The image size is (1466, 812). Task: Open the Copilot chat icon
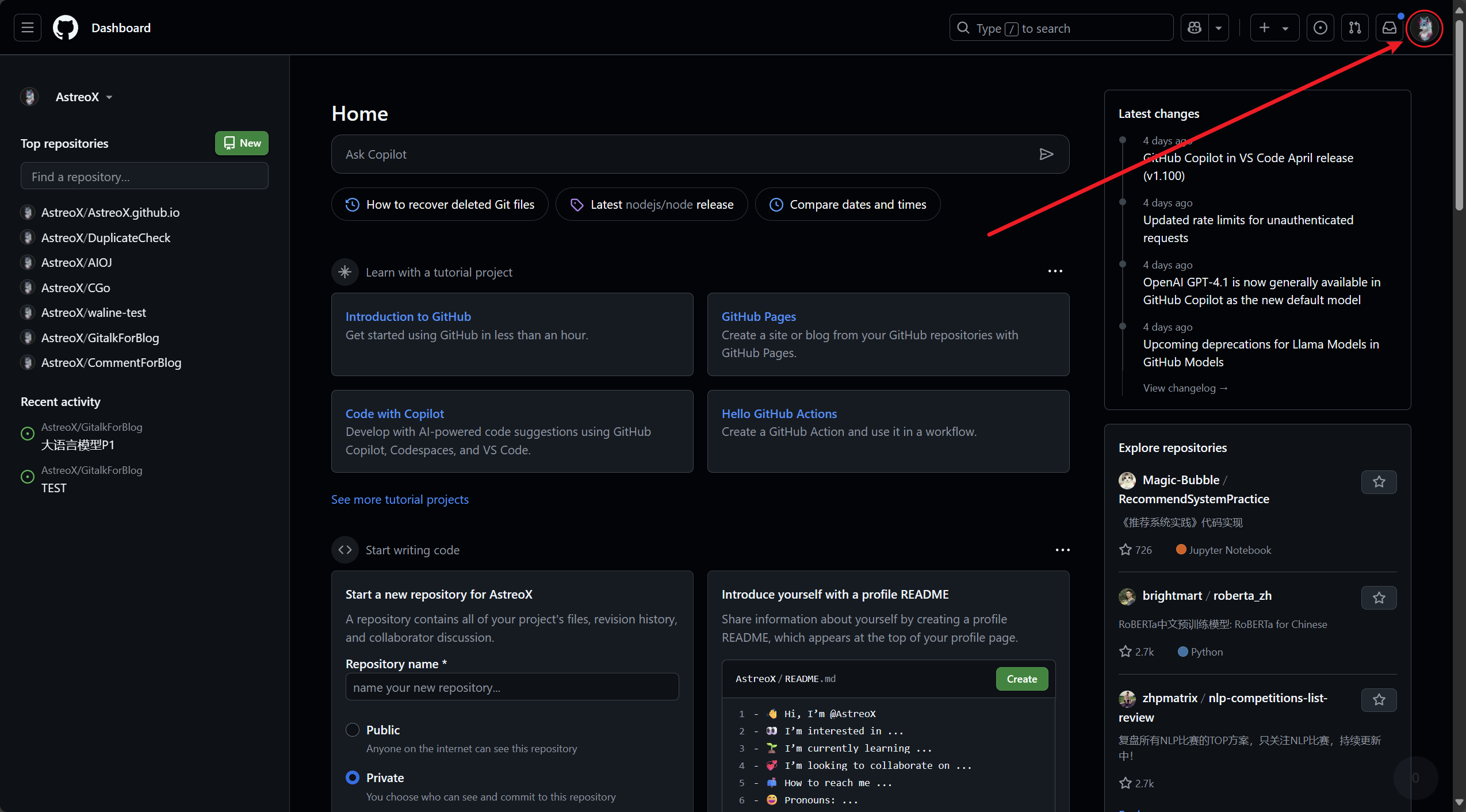tap(1195, 28)
